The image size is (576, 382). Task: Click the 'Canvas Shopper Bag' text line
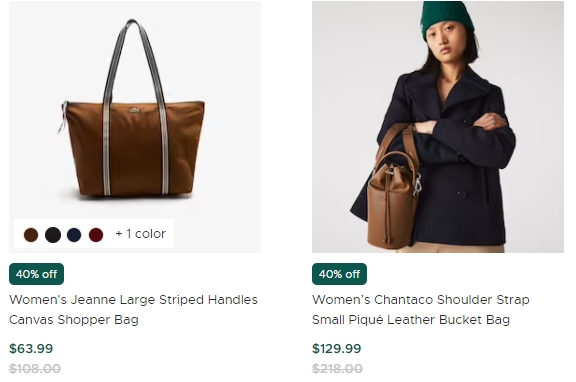click(x=74, y=320)
